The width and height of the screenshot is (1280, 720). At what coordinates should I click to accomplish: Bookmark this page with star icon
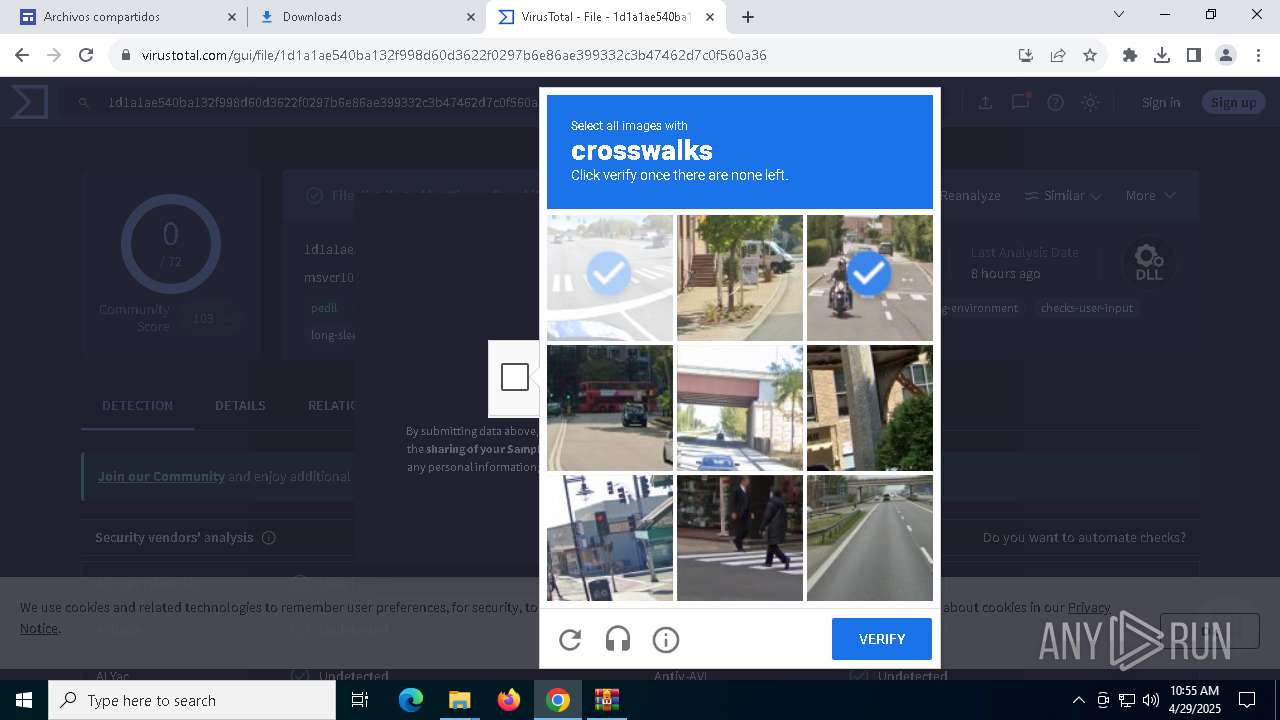(1090, 55)
